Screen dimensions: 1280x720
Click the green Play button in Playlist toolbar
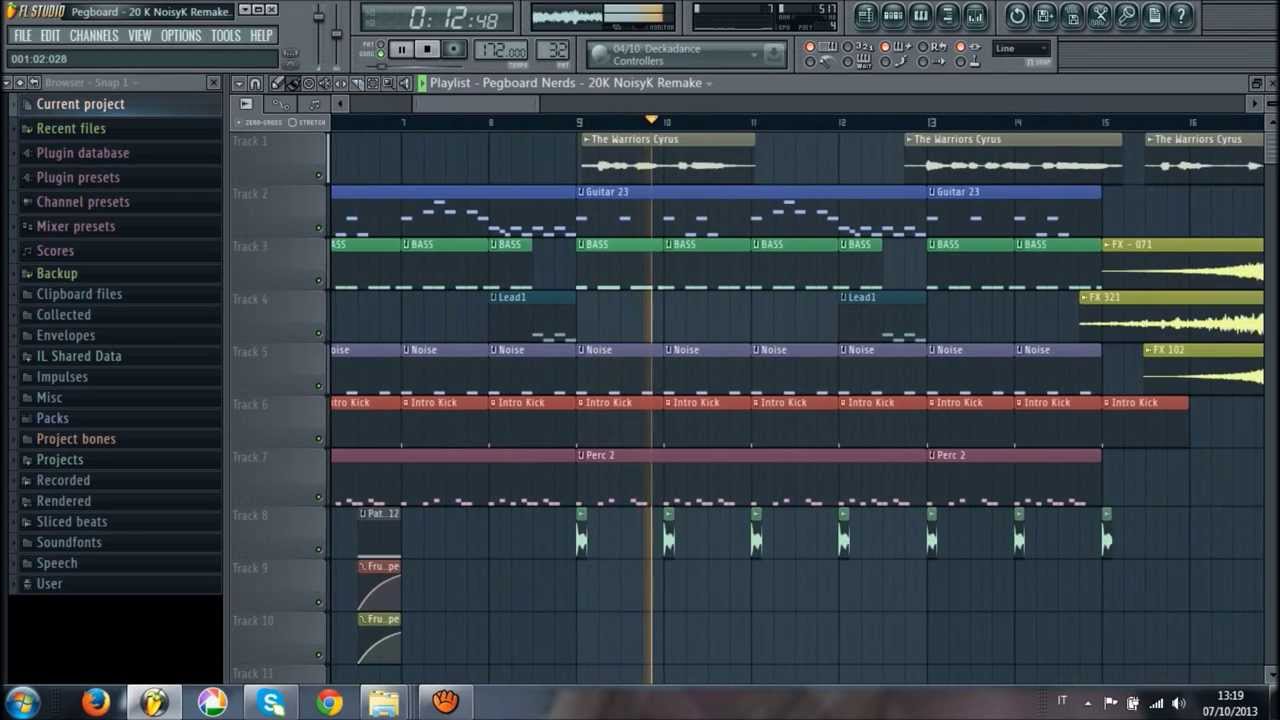tap(422, 83)
